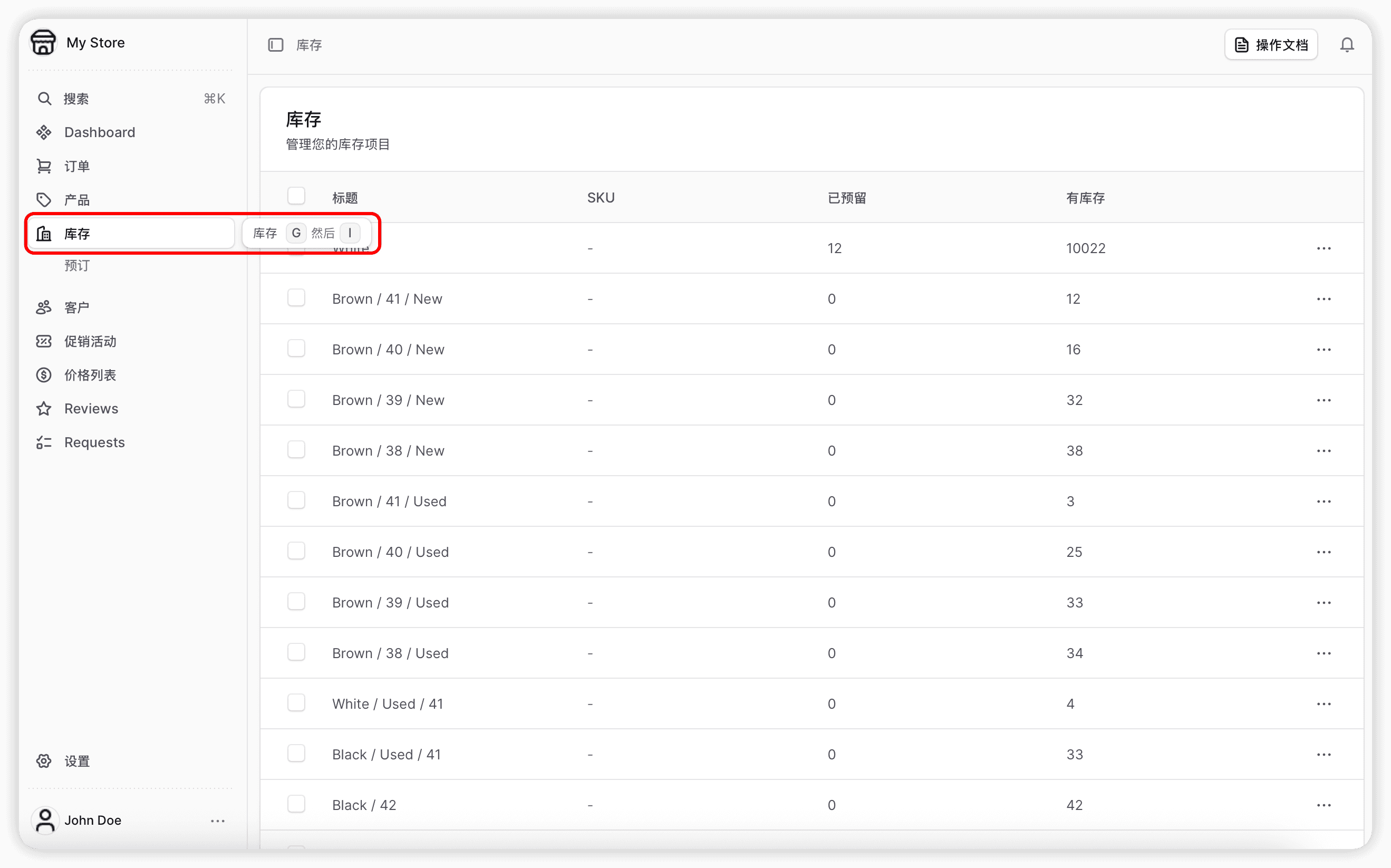Image resolution: width=1391 pixels, height=868 pixels.
Task: Open the Requests list icon
Action: click(44, 442)
